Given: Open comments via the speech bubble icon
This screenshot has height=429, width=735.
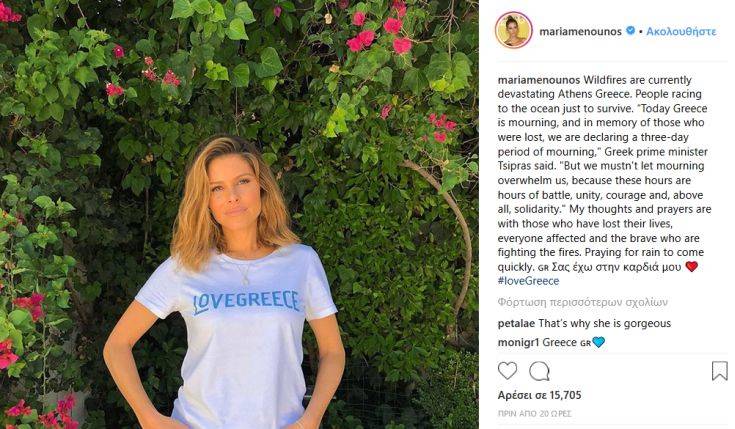Looking at the screenshot, I should (539, 371).
